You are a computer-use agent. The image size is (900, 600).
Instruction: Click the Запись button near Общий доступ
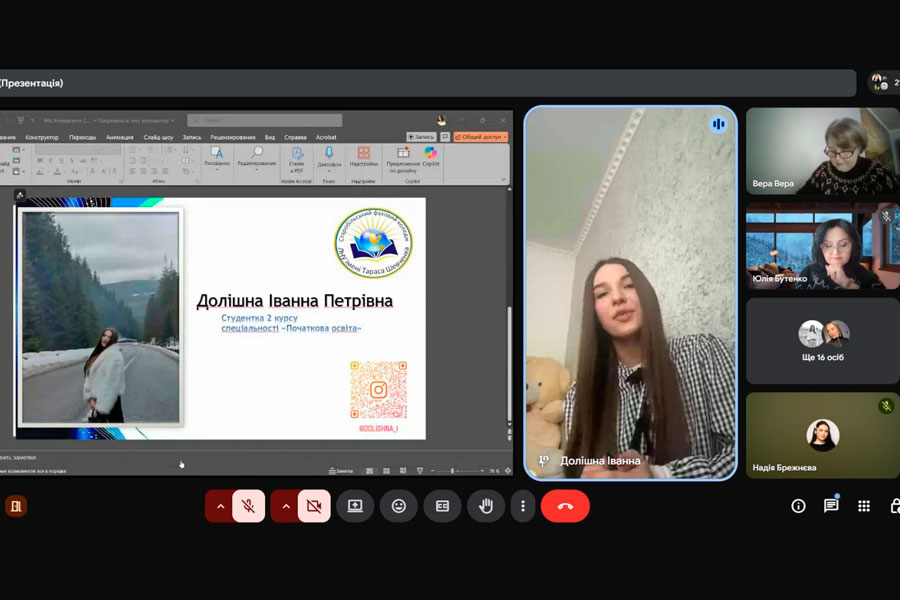click(x=421, y=137)
